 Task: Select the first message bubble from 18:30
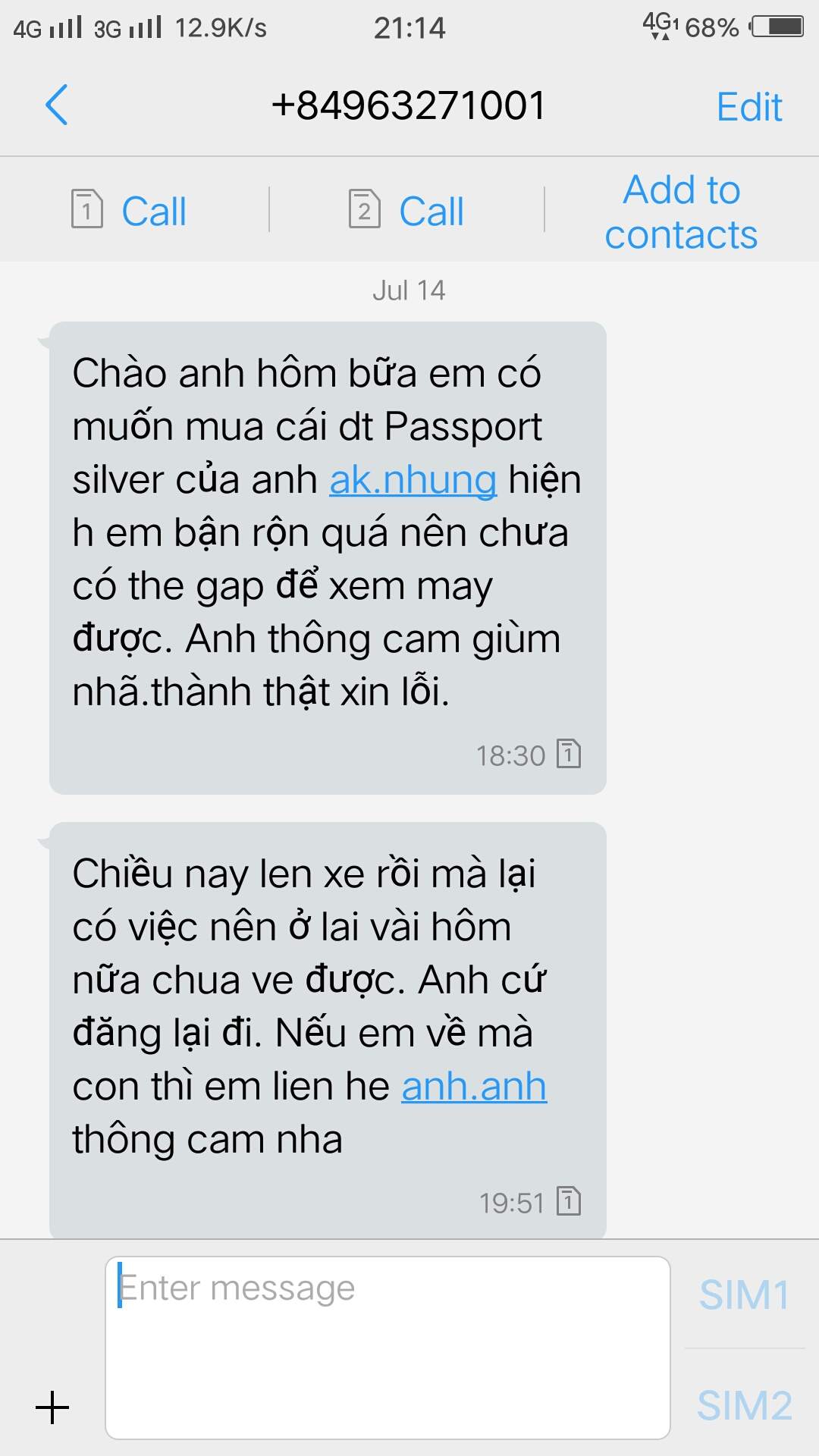click(328, 558)
